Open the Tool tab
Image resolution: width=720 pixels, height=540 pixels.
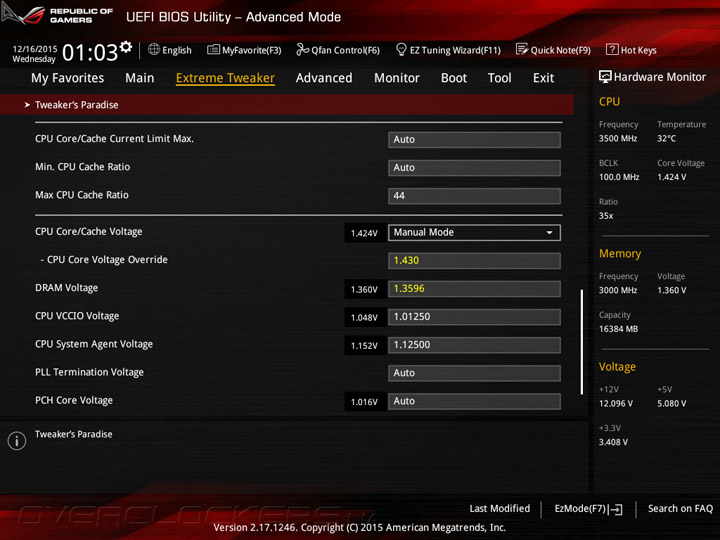point(500,78)
